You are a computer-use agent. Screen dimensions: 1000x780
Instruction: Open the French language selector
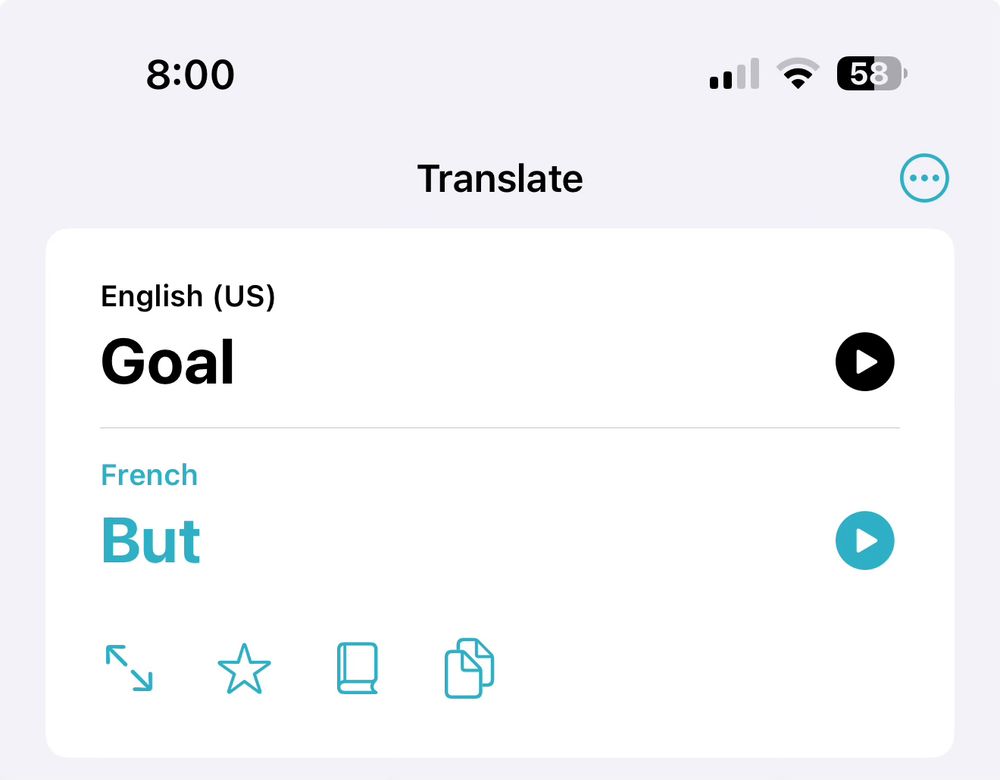coord(148,475)
